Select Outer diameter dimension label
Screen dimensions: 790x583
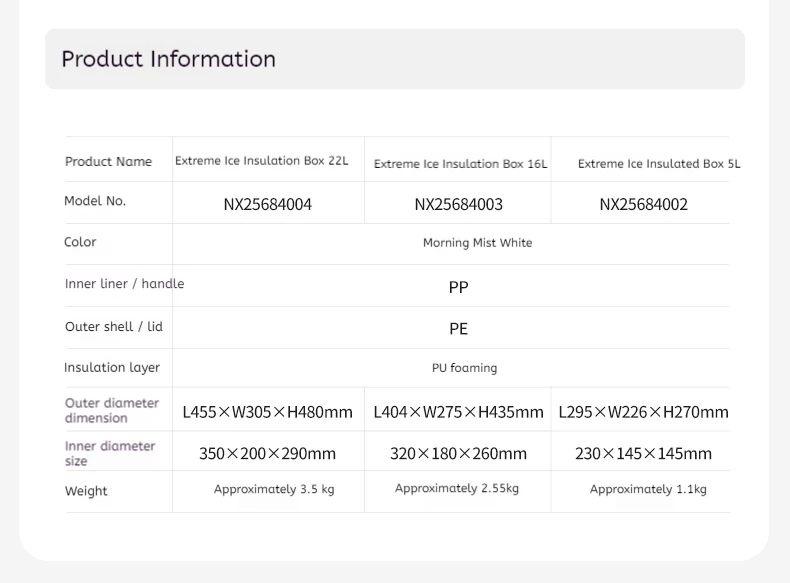click(x=112, y=411)
